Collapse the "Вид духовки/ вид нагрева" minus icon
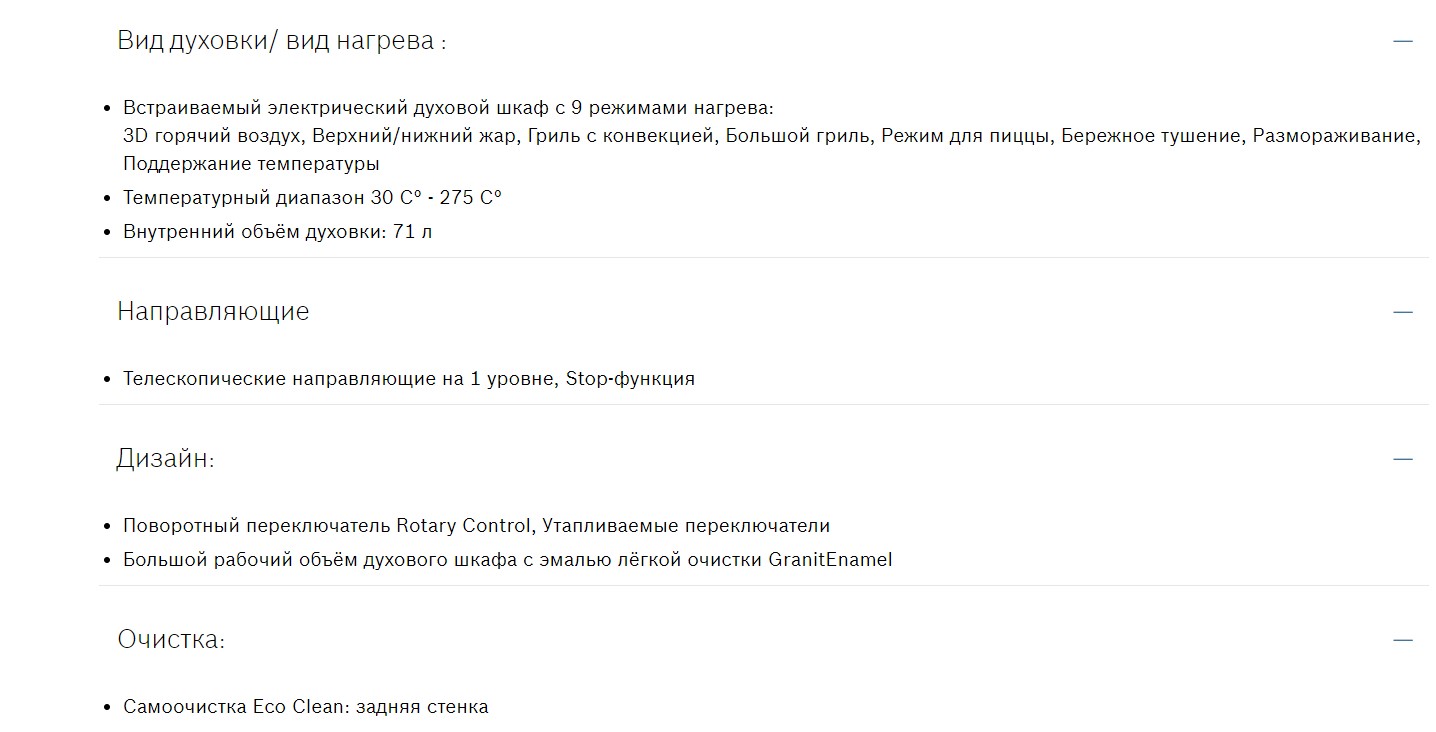Screen dimensions: 1436x732 (1403, 41)
